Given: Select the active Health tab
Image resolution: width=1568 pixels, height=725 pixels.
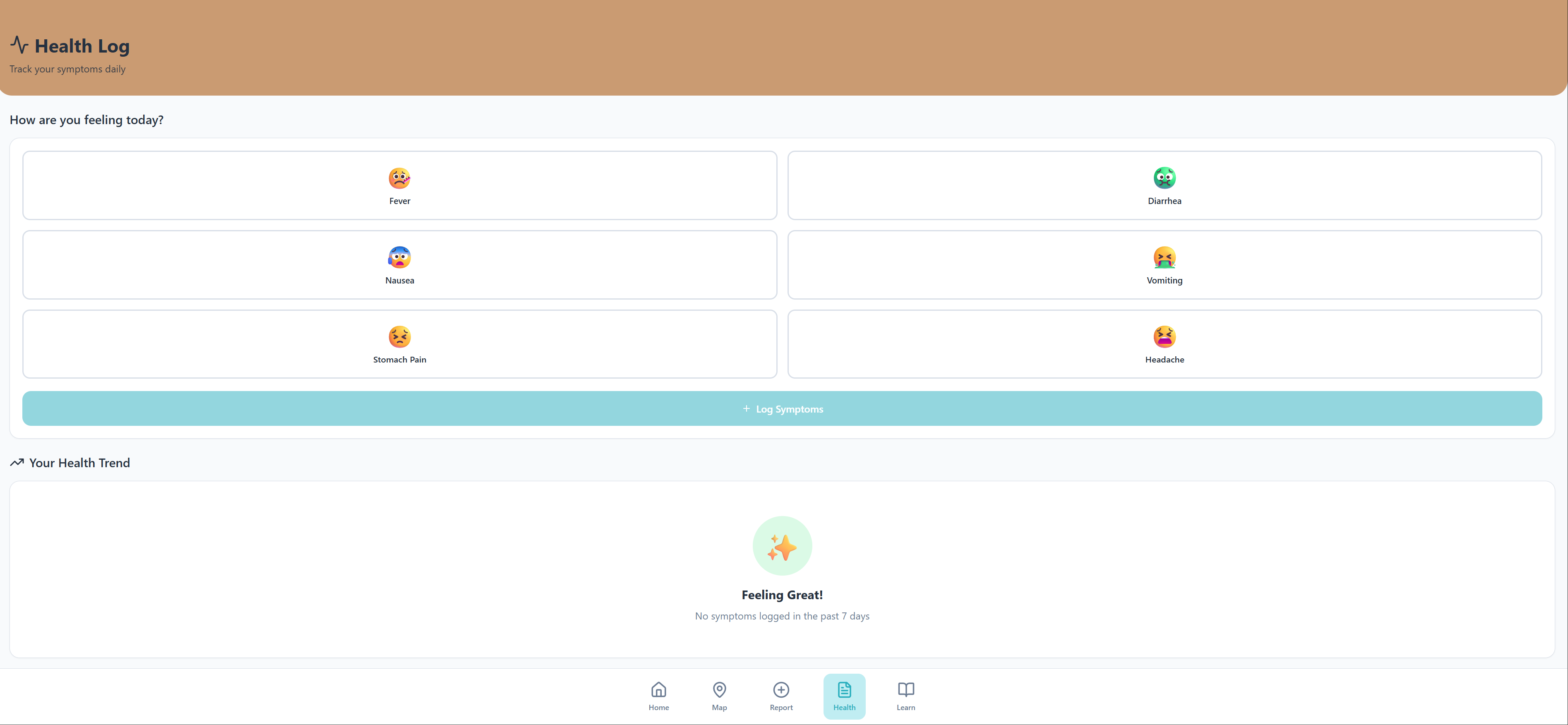Looking at the screenshot, I should [x=844, y=696].
